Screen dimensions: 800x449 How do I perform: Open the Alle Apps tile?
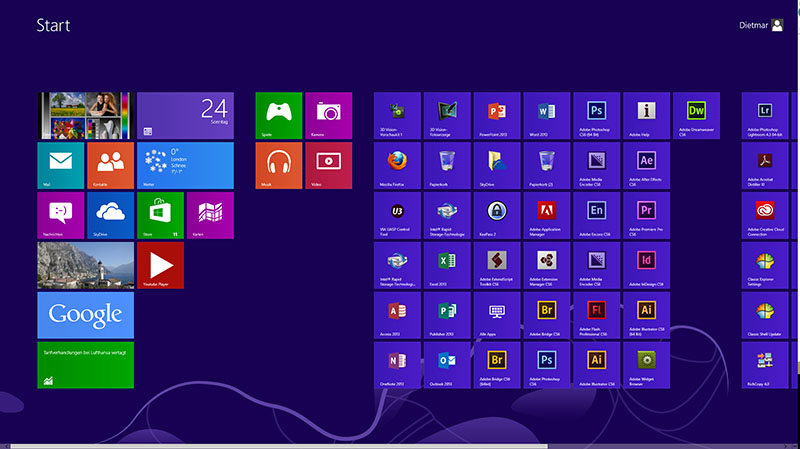tap(497, 315)
